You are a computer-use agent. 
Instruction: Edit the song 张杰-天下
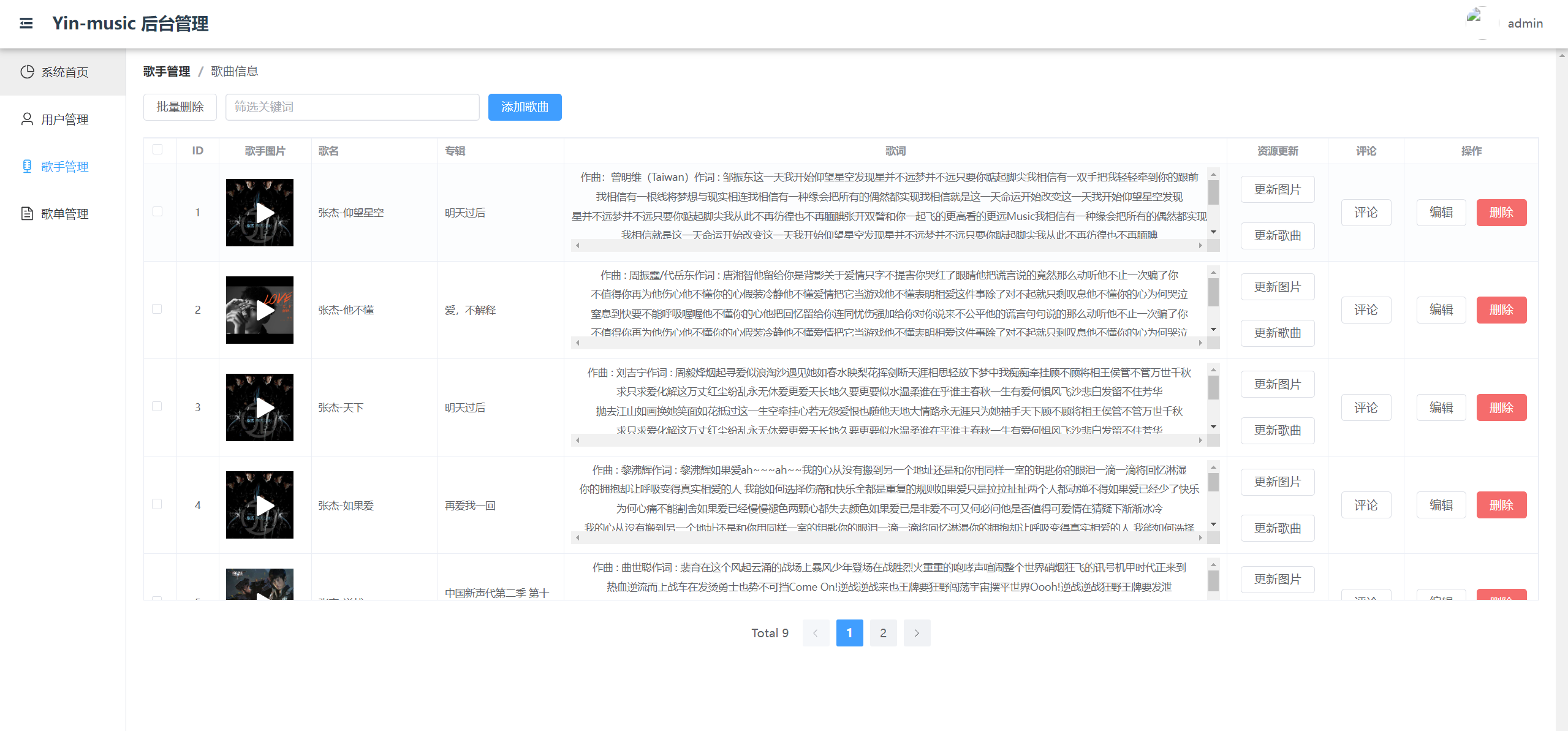point(1441,407)
